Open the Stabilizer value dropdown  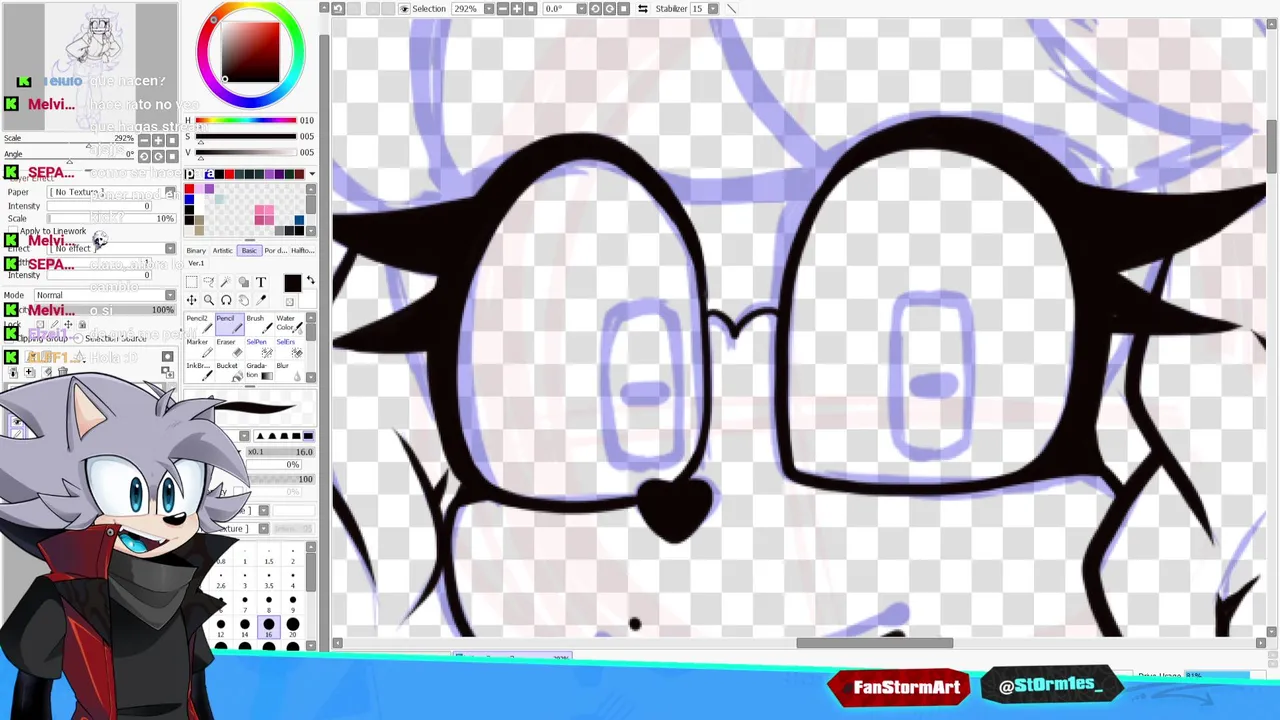tap(713, 8)
